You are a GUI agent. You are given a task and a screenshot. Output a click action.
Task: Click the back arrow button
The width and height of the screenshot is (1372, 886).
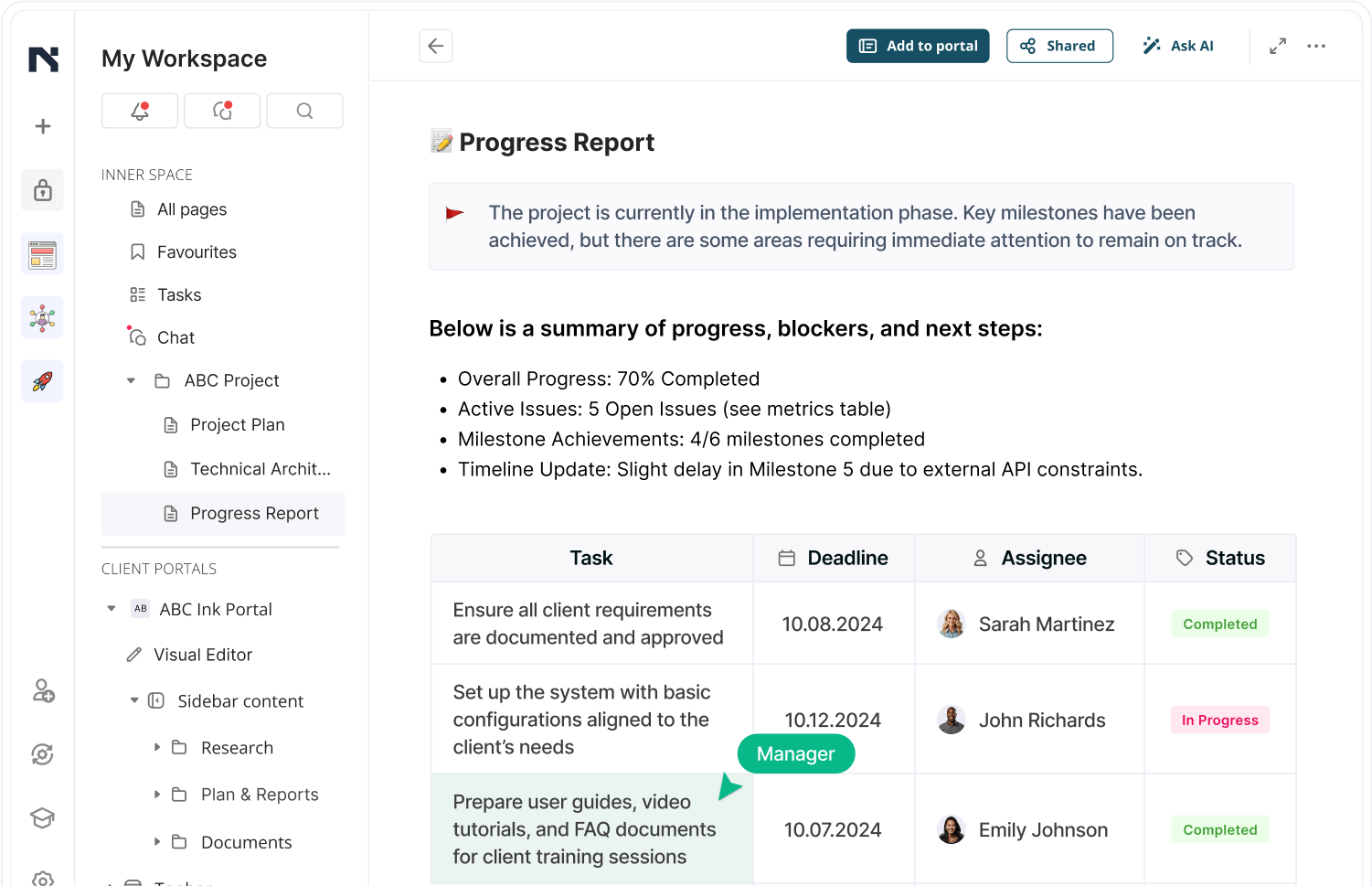tap(436, 46)
